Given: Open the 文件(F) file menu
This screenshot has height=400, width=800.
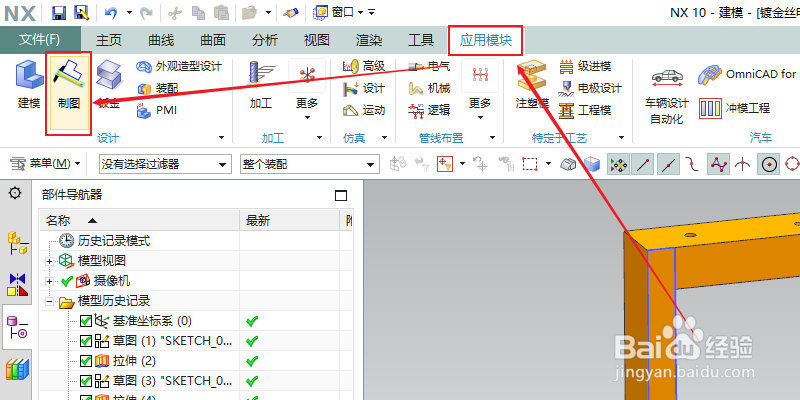Looking at the screenshot, I should [40, 40].
